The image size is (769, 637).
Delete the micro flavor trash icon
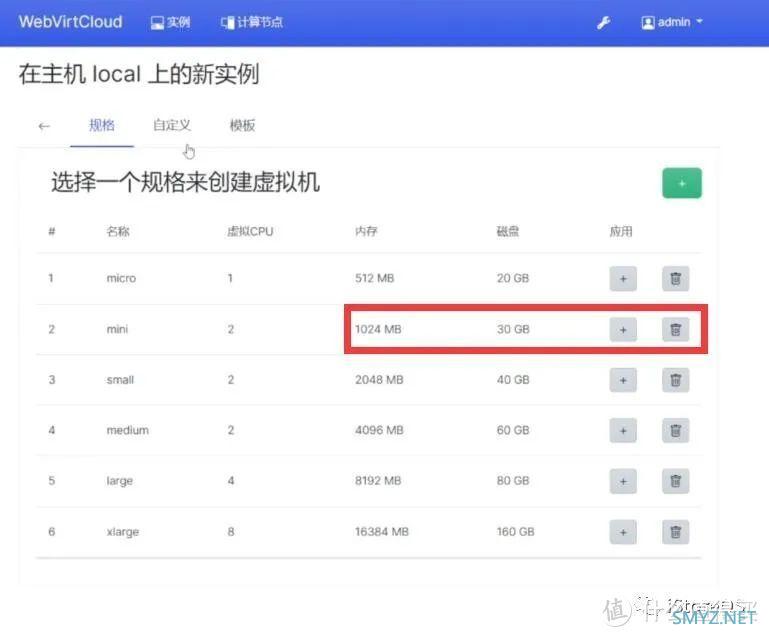675,279
